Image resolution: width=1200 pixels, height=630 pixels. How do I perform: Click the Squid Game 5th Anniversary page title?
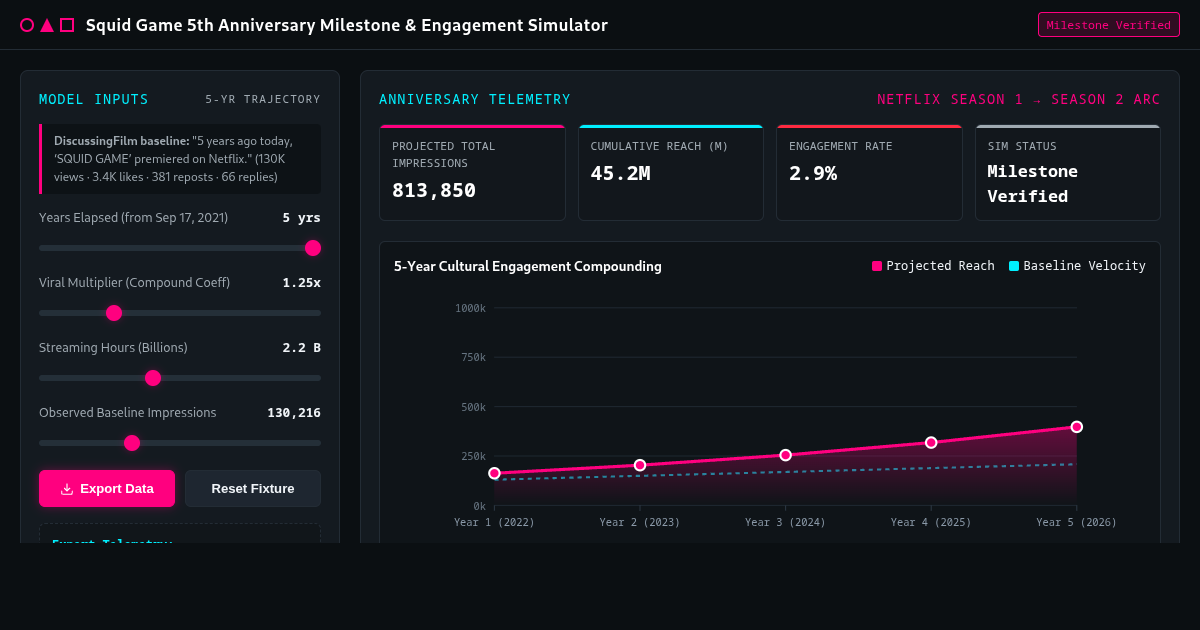pos(347,25)
